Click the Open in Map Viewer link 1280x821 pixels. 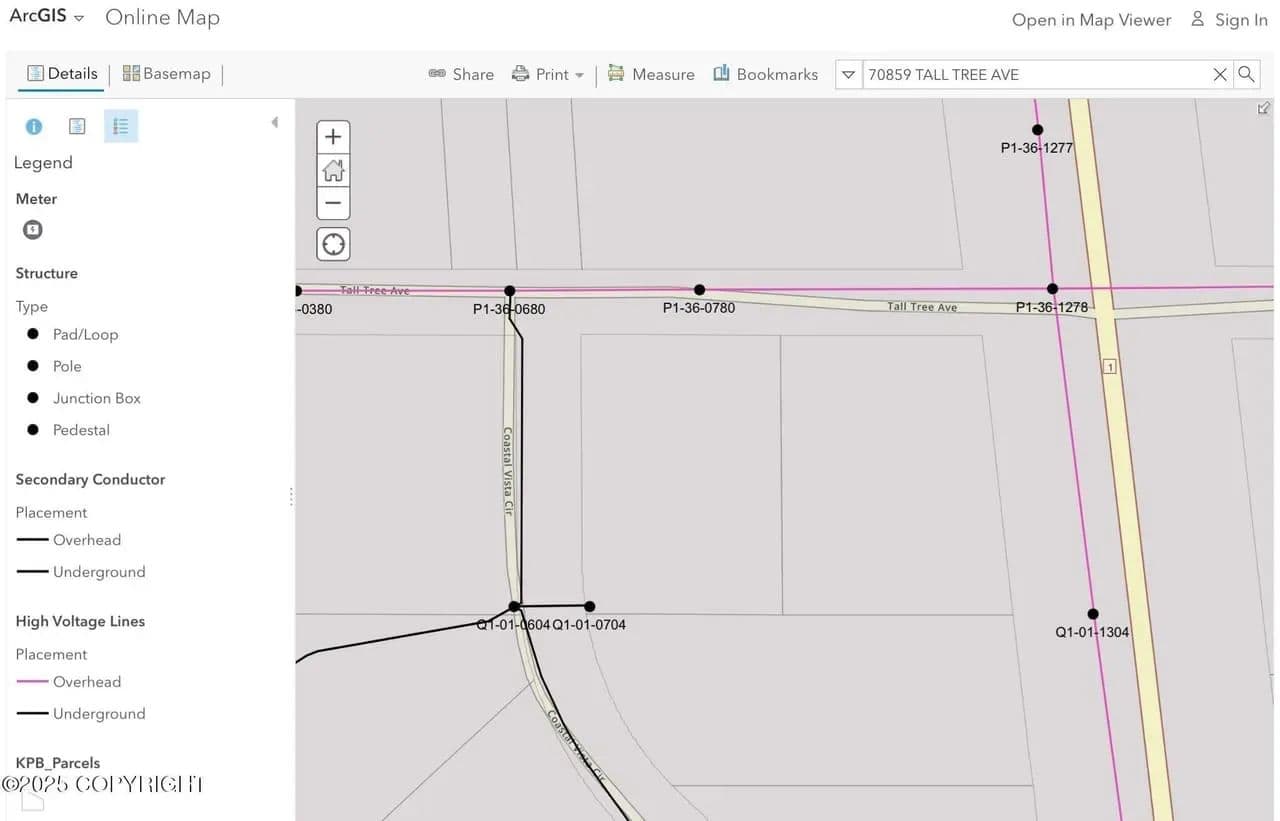[1091, 20]
